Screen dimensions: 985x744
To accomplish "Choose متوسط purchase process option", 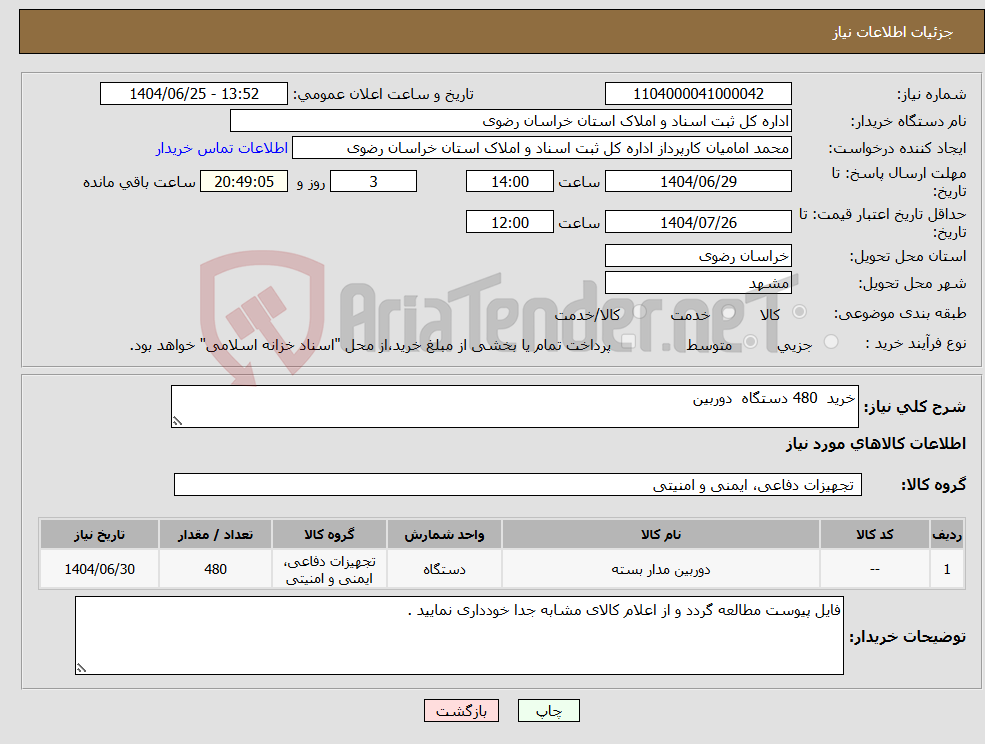I will click(750, 342).
